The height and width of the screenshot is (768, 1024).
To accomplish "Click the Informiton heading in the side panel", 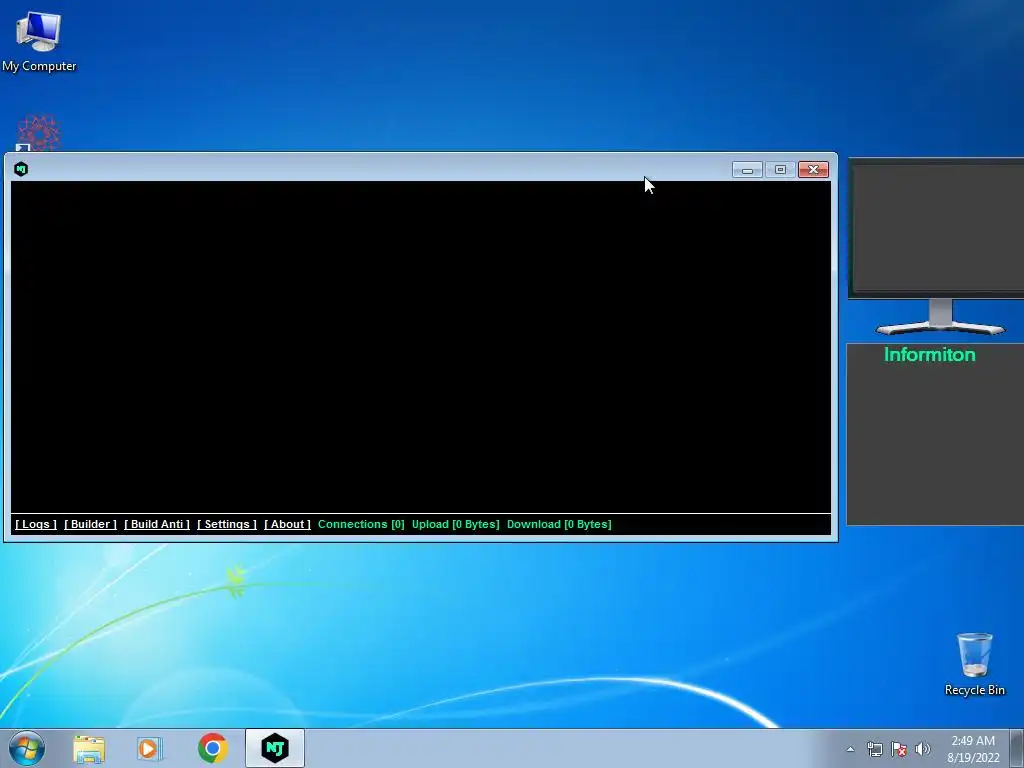I will pos(929,355).
